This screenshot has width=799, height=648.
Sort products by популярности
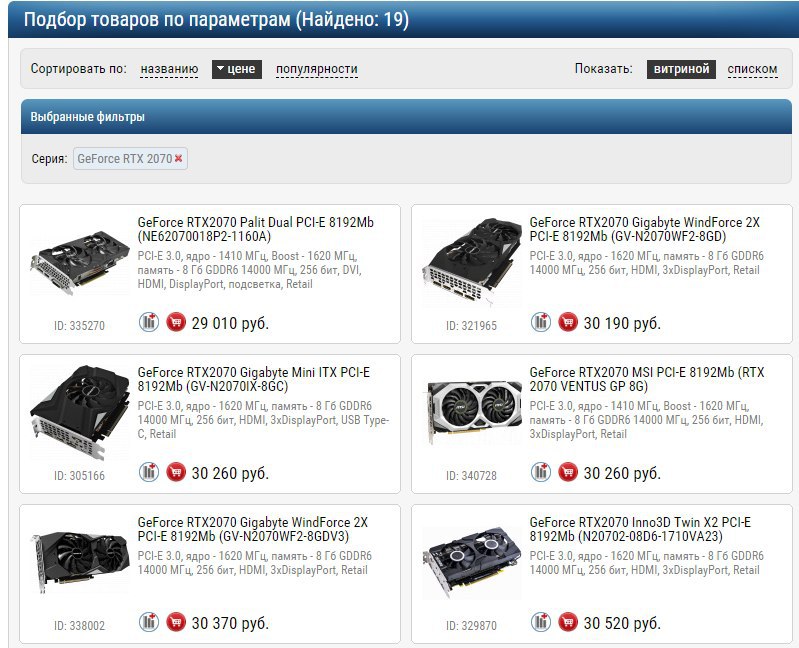tap(316, 69)
